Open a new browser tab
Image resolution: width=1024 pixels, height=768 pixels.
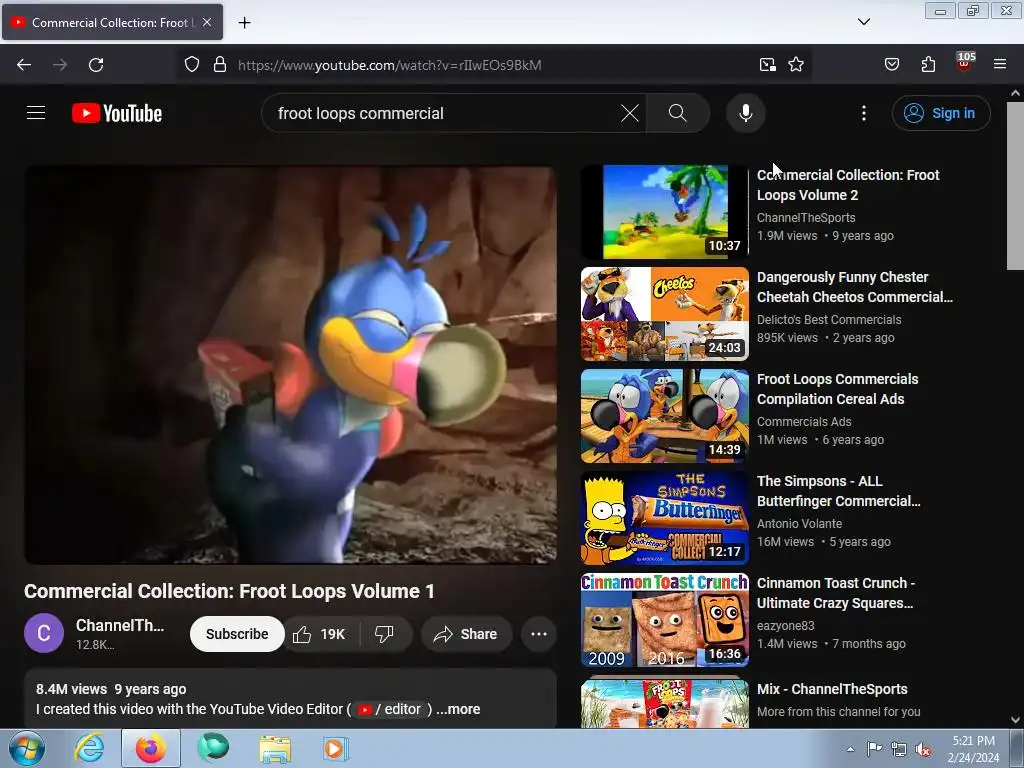click(x=244, y=23)
